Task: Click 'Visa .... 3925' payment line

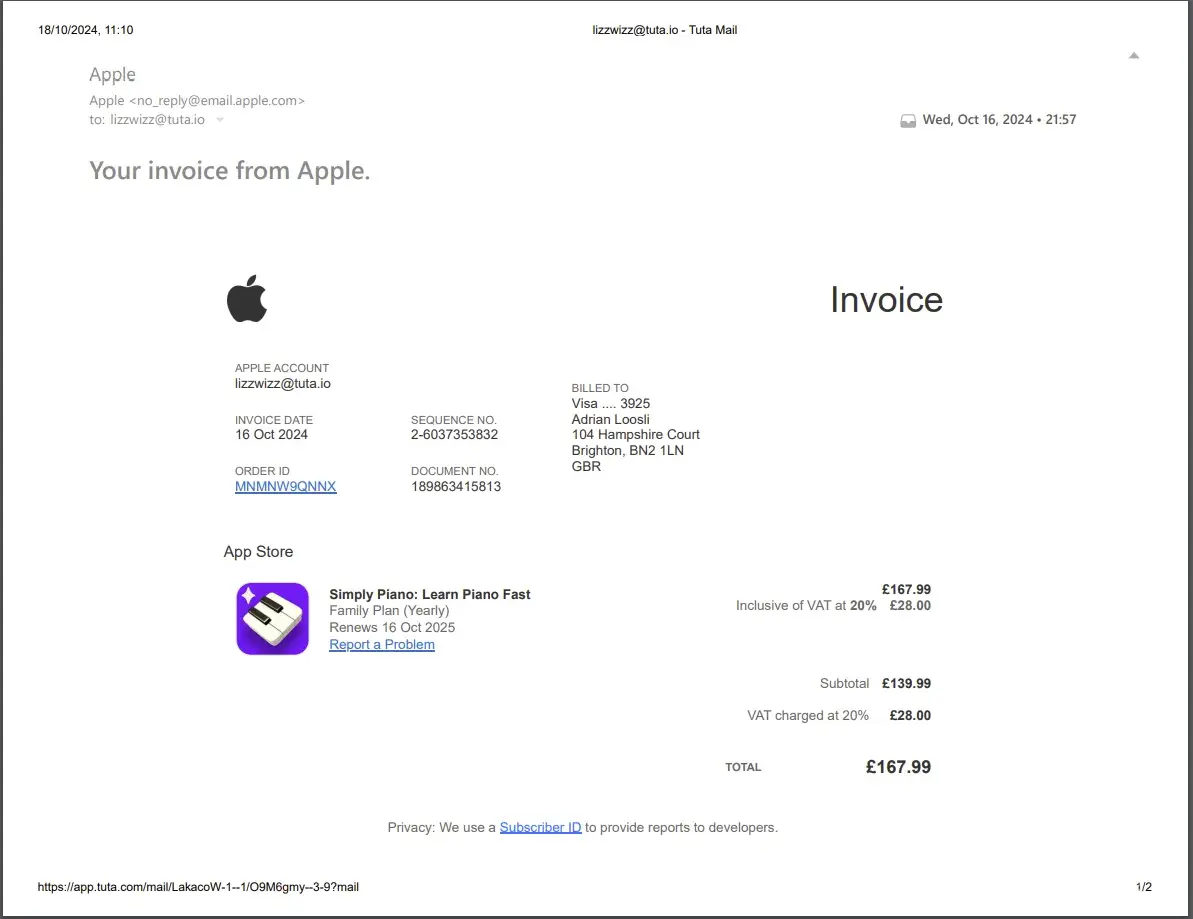Action: tap(611, 403)
